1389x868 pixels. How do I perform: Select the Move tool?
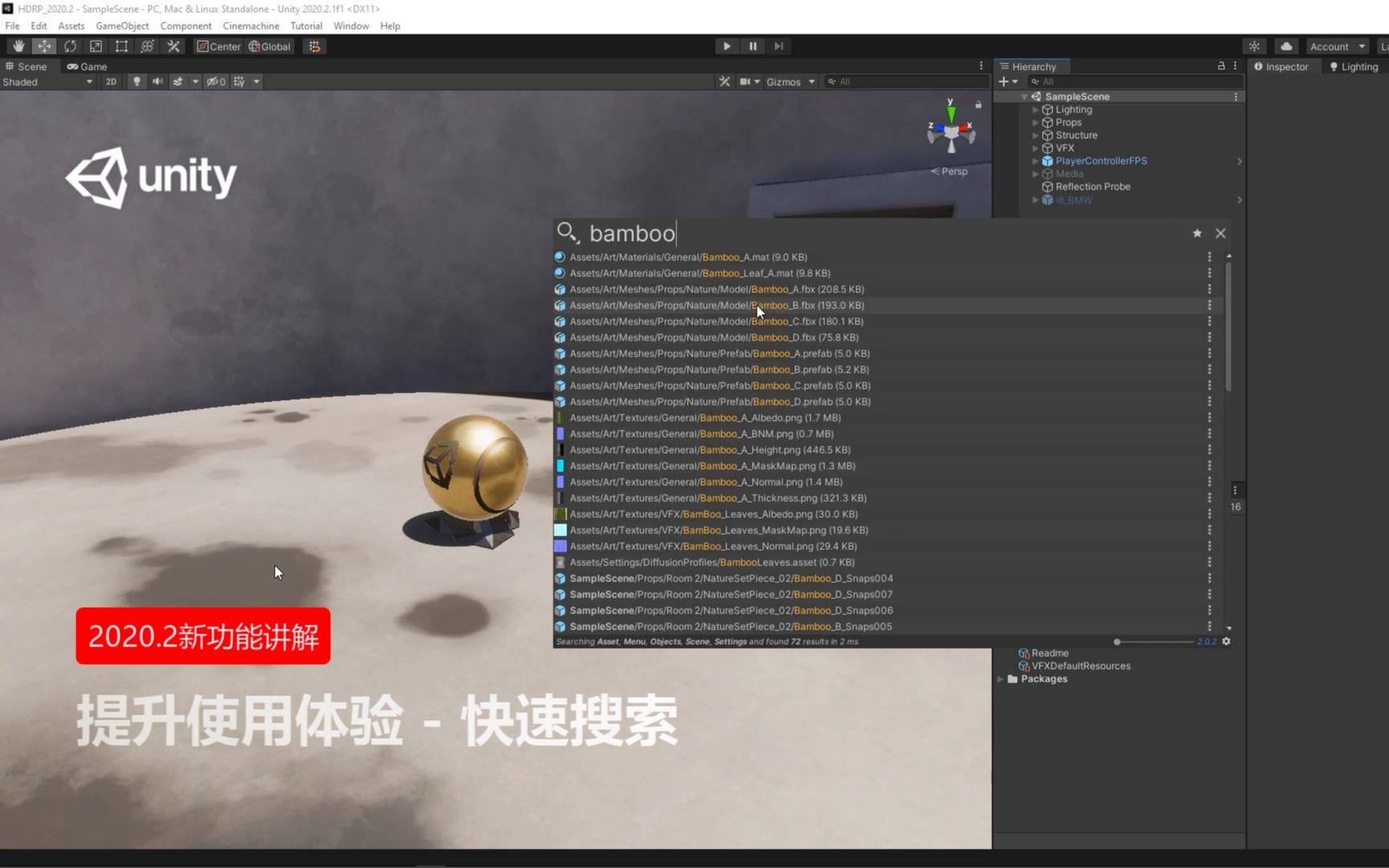click(x=44, y=47)
